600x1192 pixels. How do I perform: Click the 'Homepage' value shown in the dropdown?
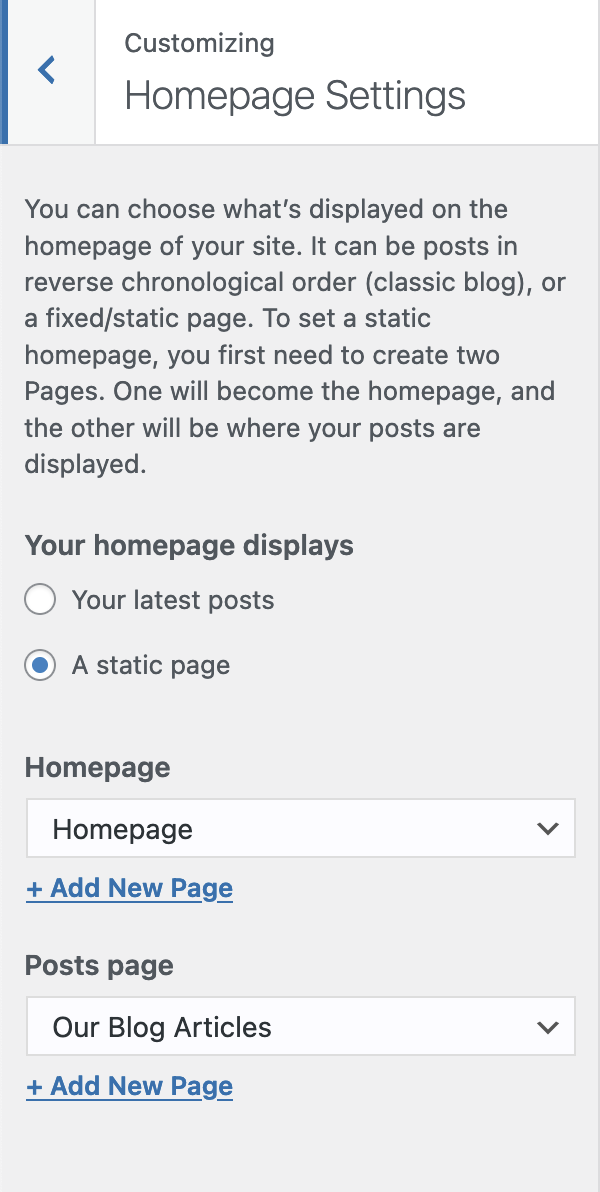pos(121,828)
